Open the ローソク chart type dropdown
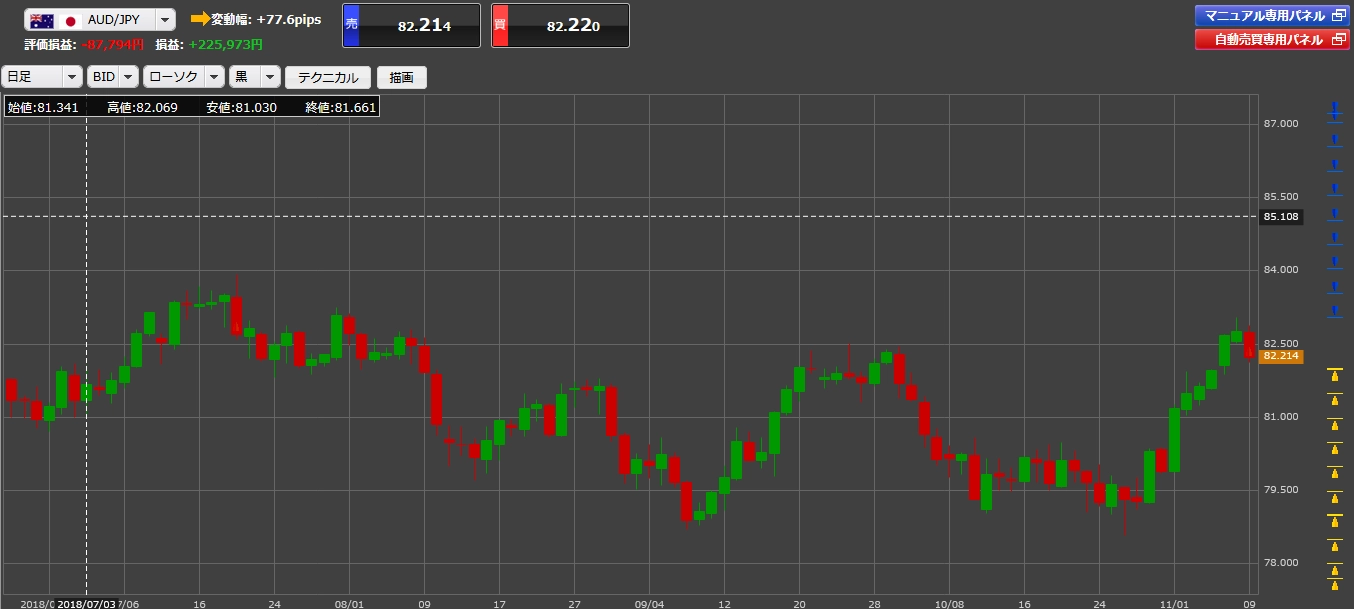 pyautogui.click(x=185, y=77)
